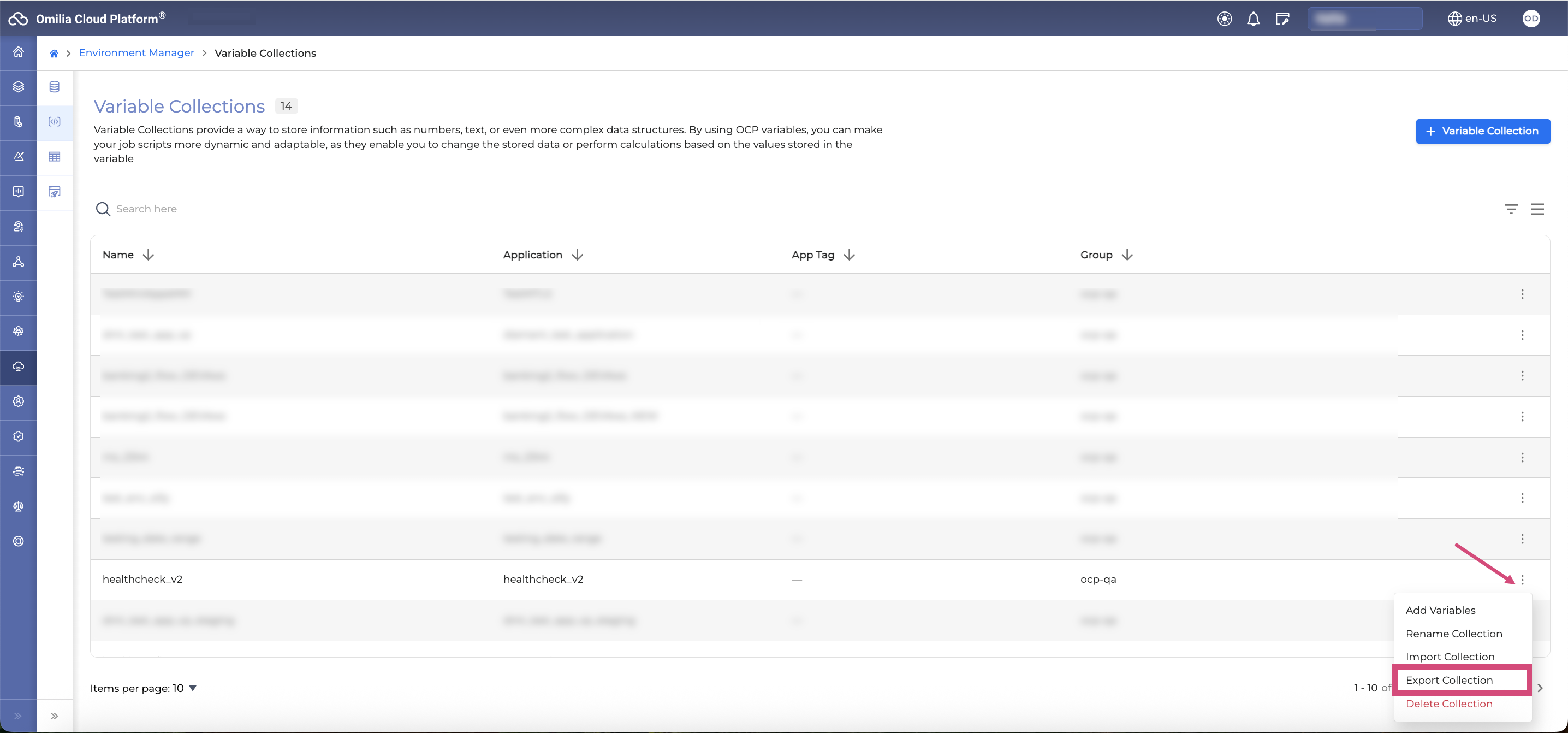Image resolution: width=1568 pixels, height=733 pixels.
Task: Click the home icon in the breadcrumb
Action: click(54, 54)
